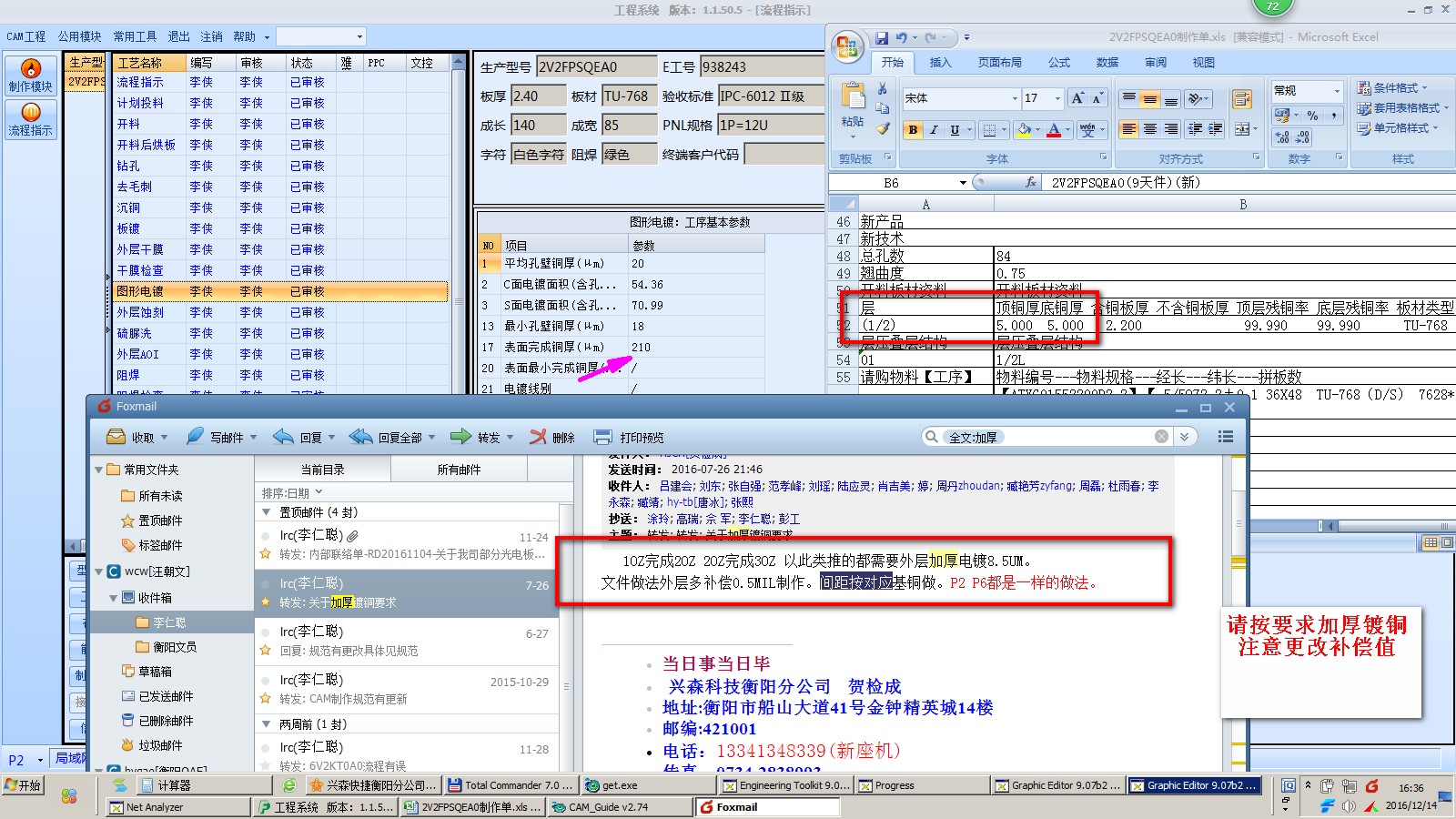Open the 垃圾邮件 junk folder
1456x819 pixels.
pos(160,745)
